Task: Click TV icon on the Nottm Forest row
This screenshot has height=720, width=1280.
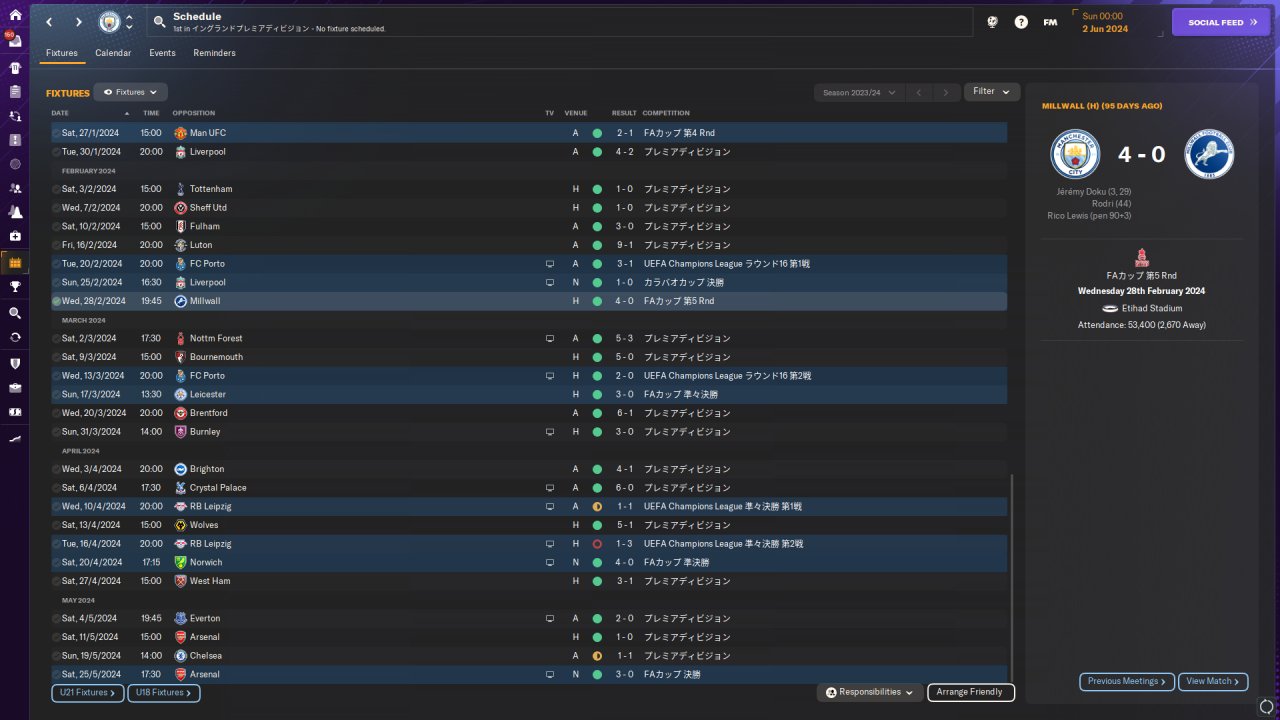Action: click(549, 339)
